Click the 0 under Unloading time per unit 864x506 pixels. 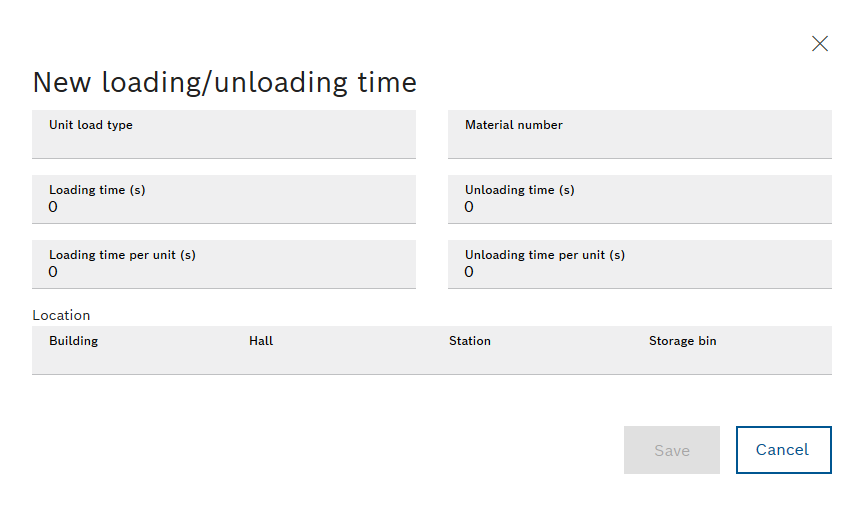(469, 272)
